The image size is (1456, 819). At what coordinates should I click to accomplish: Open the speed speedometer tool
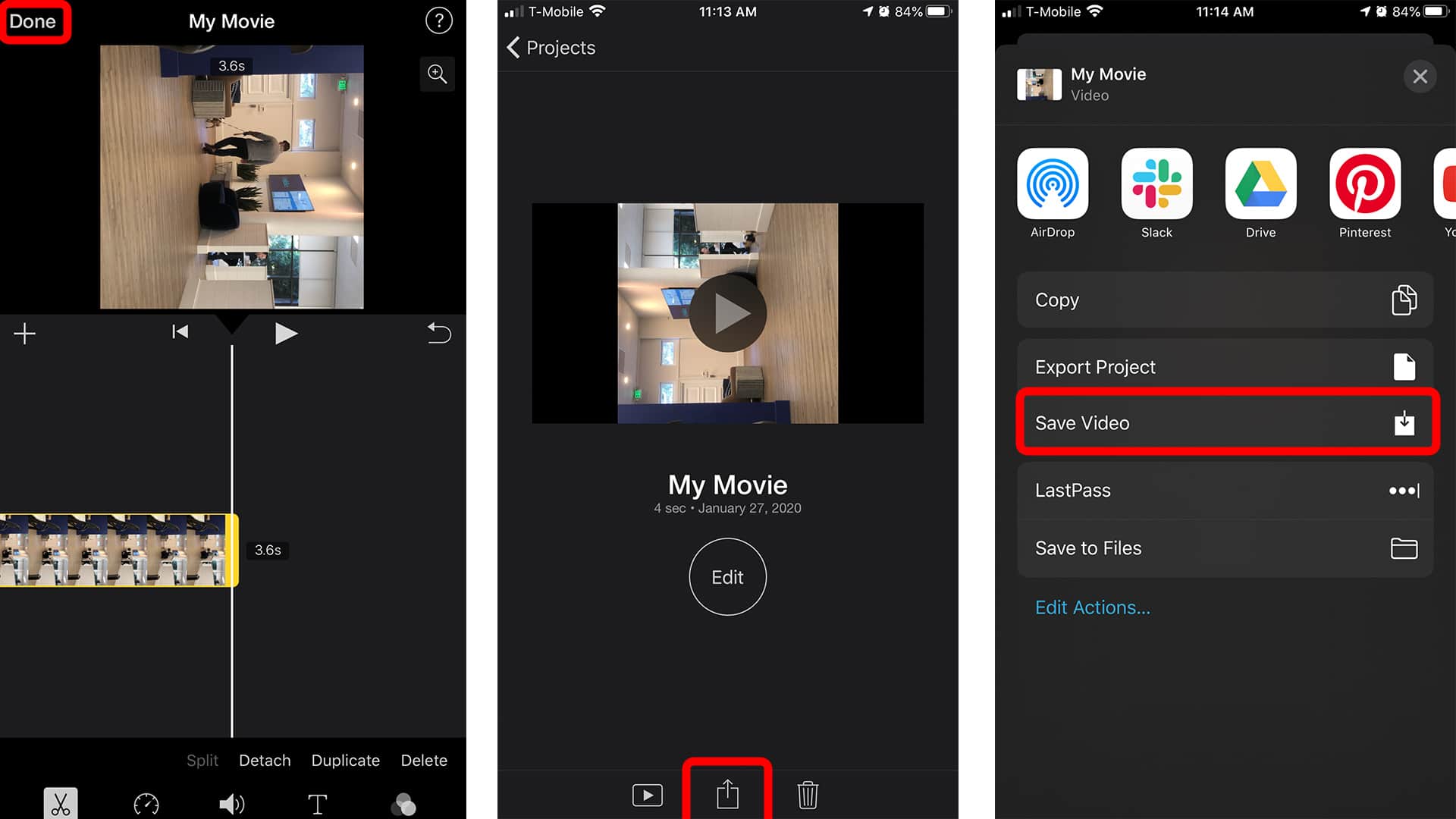click(146, 804)
